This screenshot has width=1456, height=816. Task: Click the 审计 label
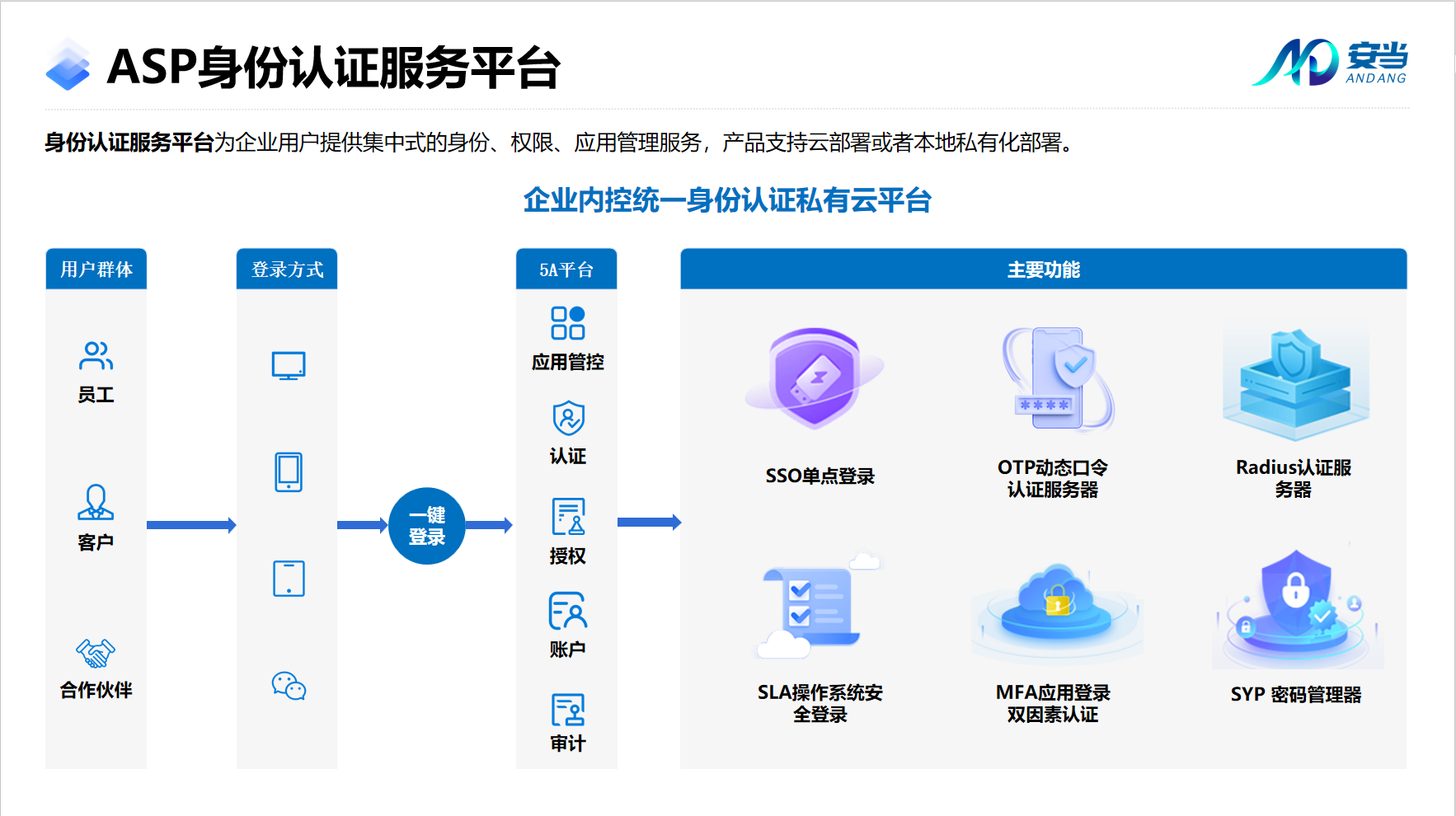(x=568, y=743)
